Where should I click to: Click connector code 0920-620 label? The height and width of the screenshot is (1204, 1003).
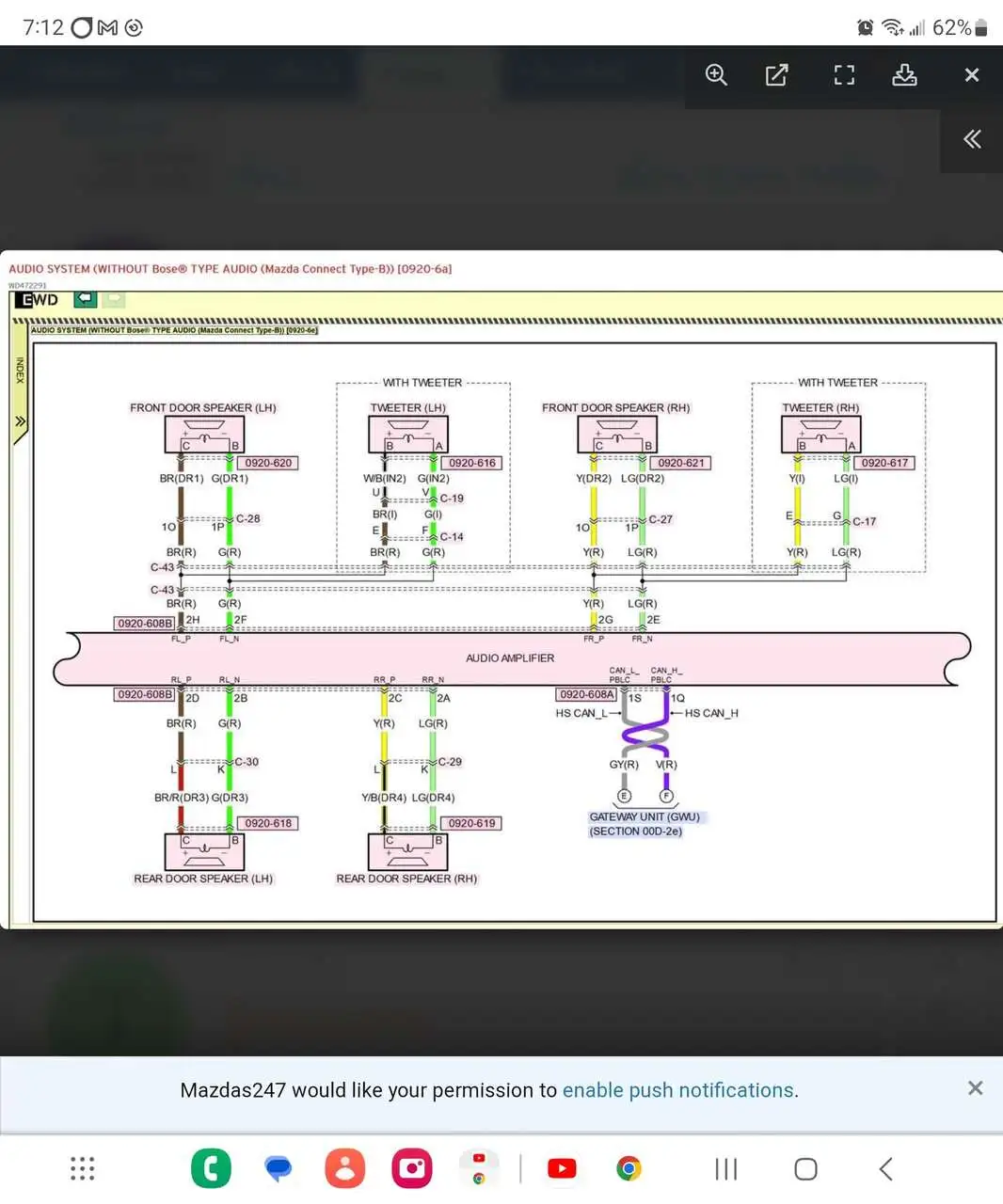268,463
